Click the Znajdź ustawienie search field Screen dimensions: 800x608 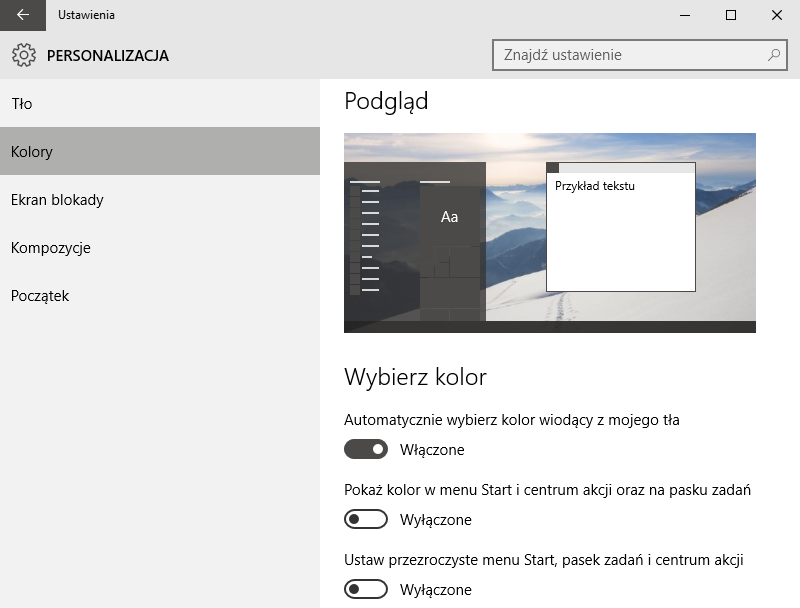pos(640,55)
